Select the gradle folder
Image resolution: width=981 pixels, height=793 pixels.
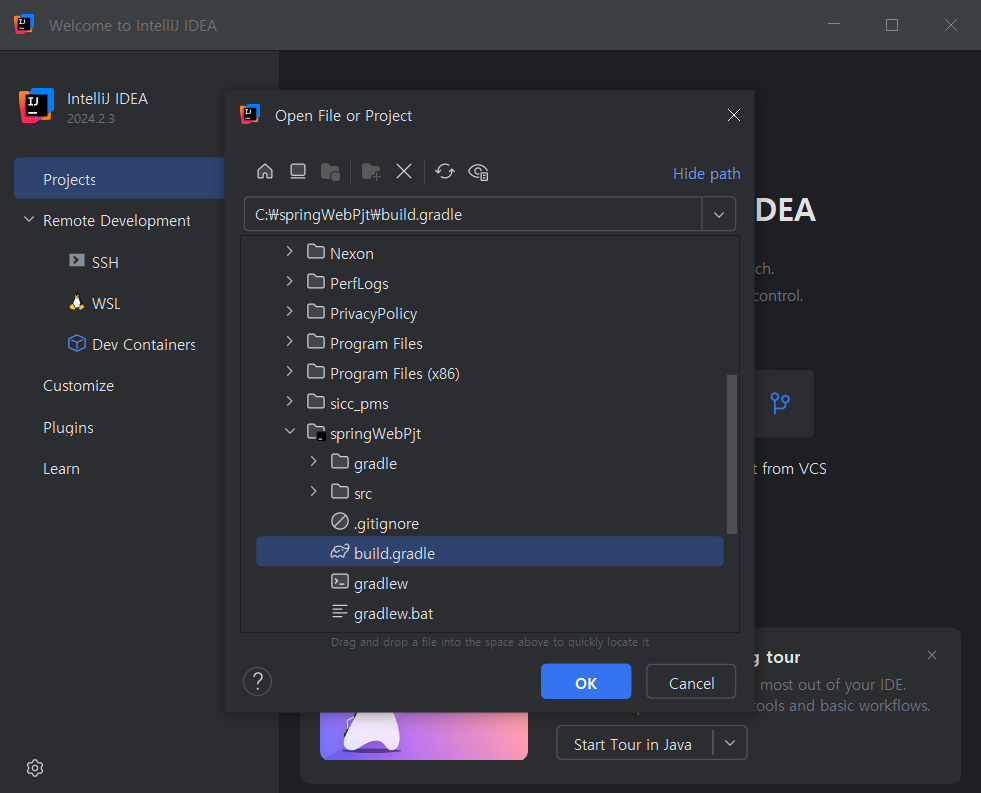(x=490, y=463)
